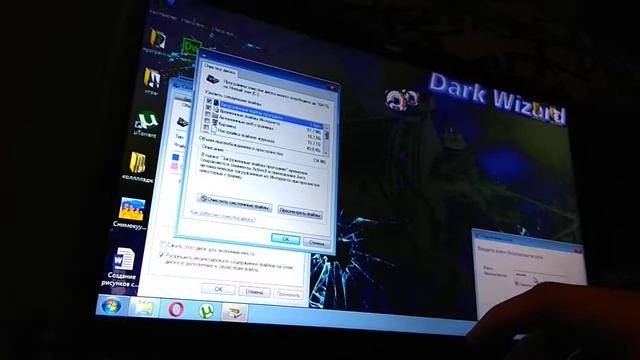
Task: Toggle the Временные файлы Интернета checkbox
Action: 209,107
